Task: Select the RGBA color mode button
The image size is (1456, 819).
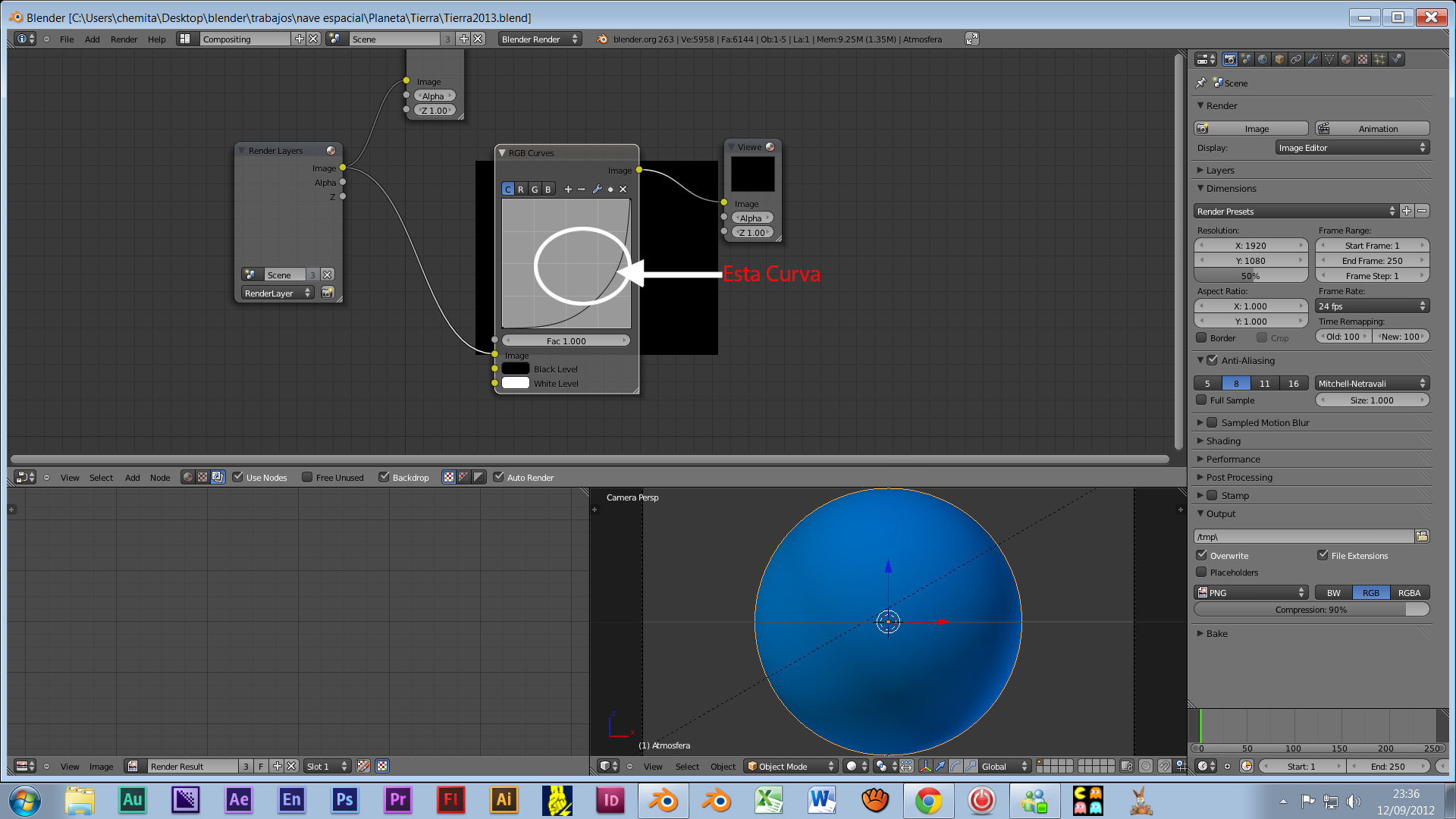Action: 1409,592
